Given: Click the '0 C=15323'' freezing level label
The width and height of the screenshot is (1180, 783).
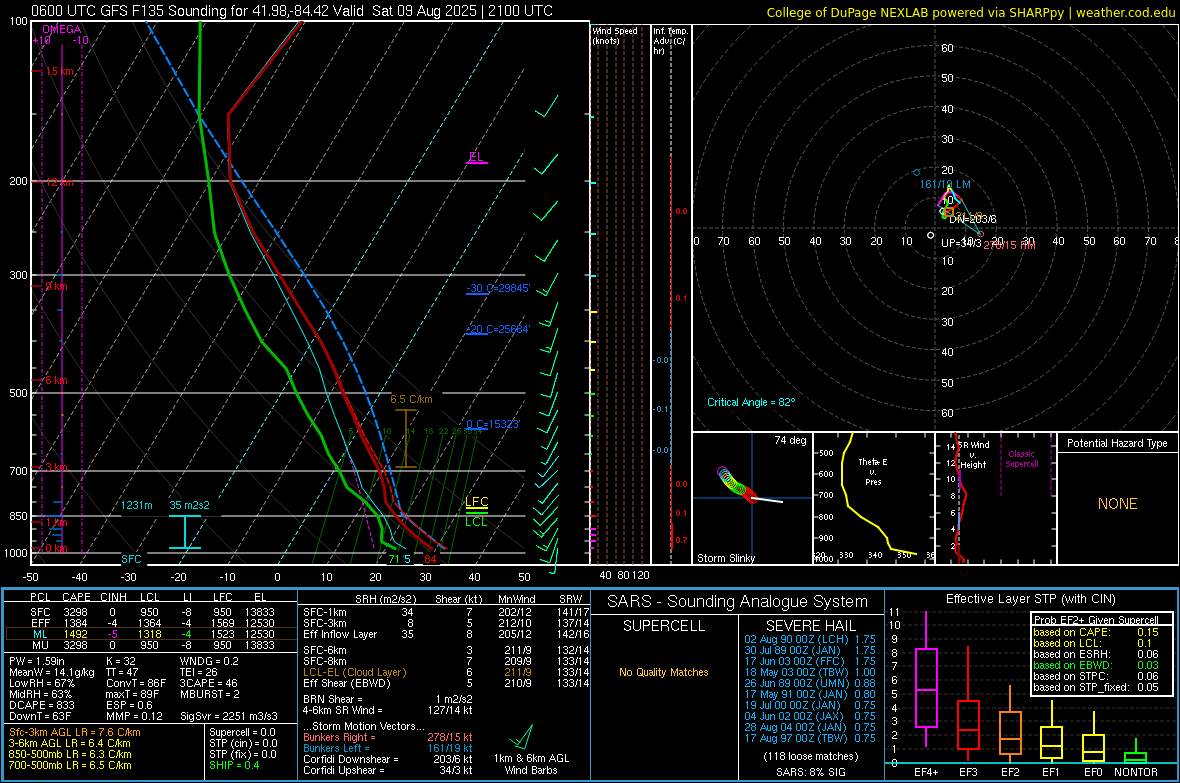Looking at the screenshot, I should [492, 424].
